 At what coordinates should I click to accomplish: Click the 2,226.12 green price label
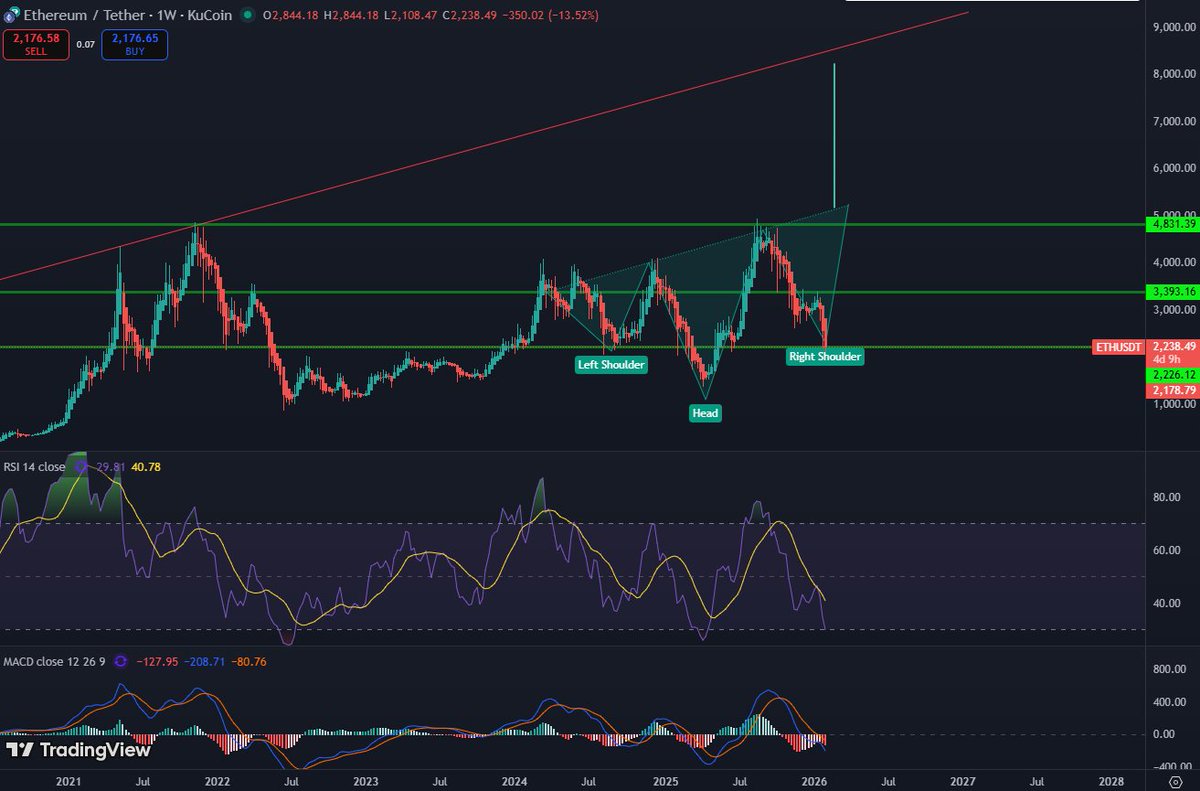click(x=1173, y=373)
